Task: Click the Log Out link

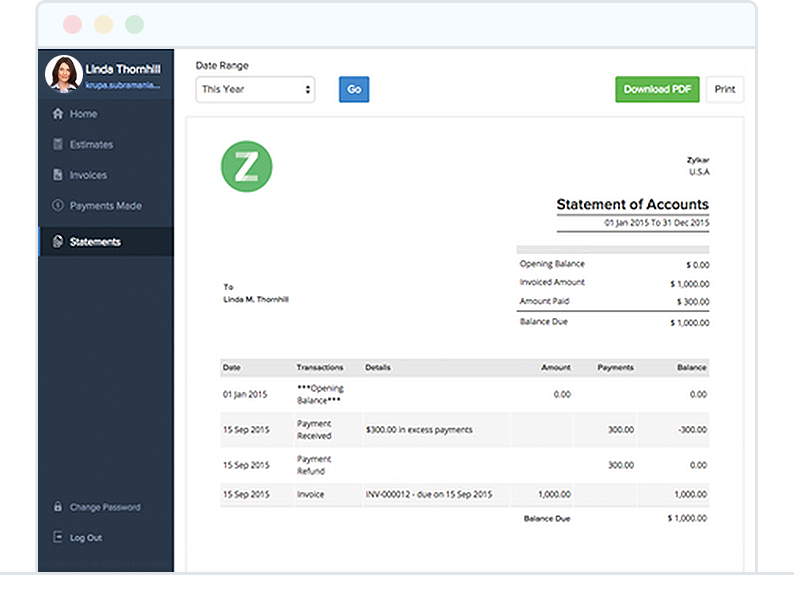Action: click(86, 538)
